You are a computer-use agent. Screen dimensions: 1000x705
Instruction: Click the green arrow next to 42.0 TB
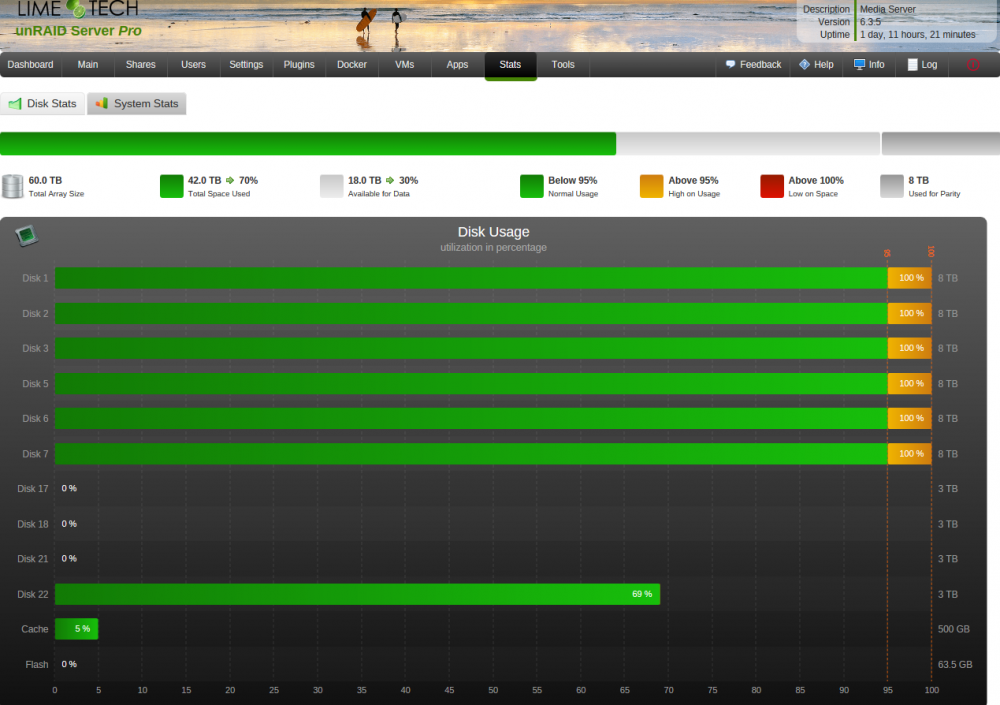(230, 181)
